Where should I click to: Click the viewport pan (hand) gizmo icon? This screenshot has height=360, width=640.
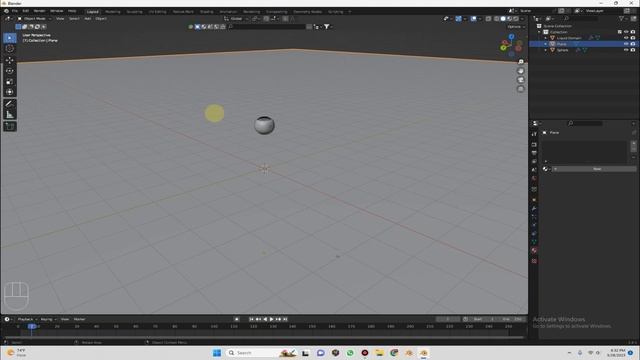[x=521, y=71]
